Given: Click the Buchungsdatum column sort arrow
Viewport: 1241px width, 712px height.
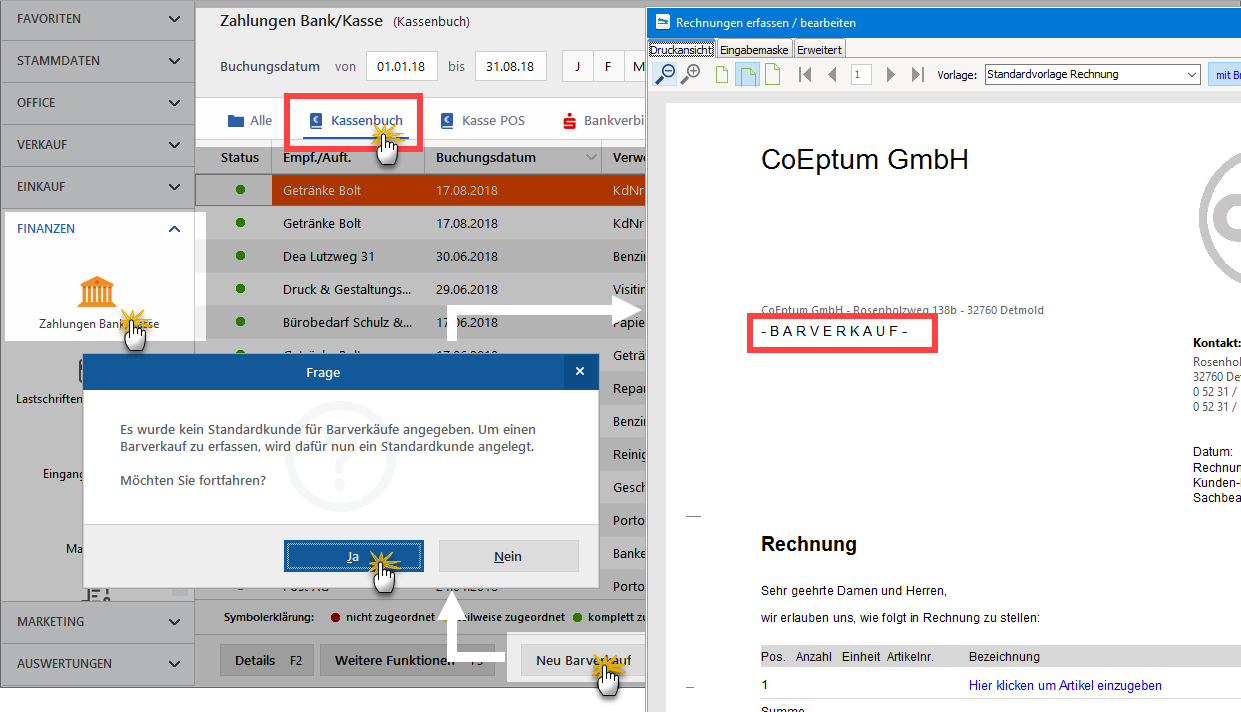Looking at the screenshot, I should tap(591, 158).
